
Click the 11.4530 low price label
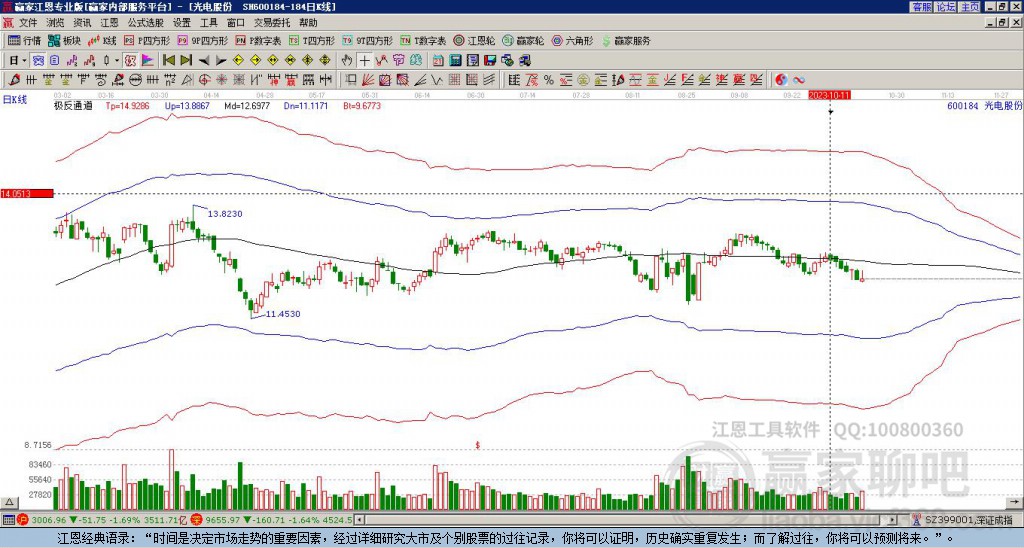[283, 314]
